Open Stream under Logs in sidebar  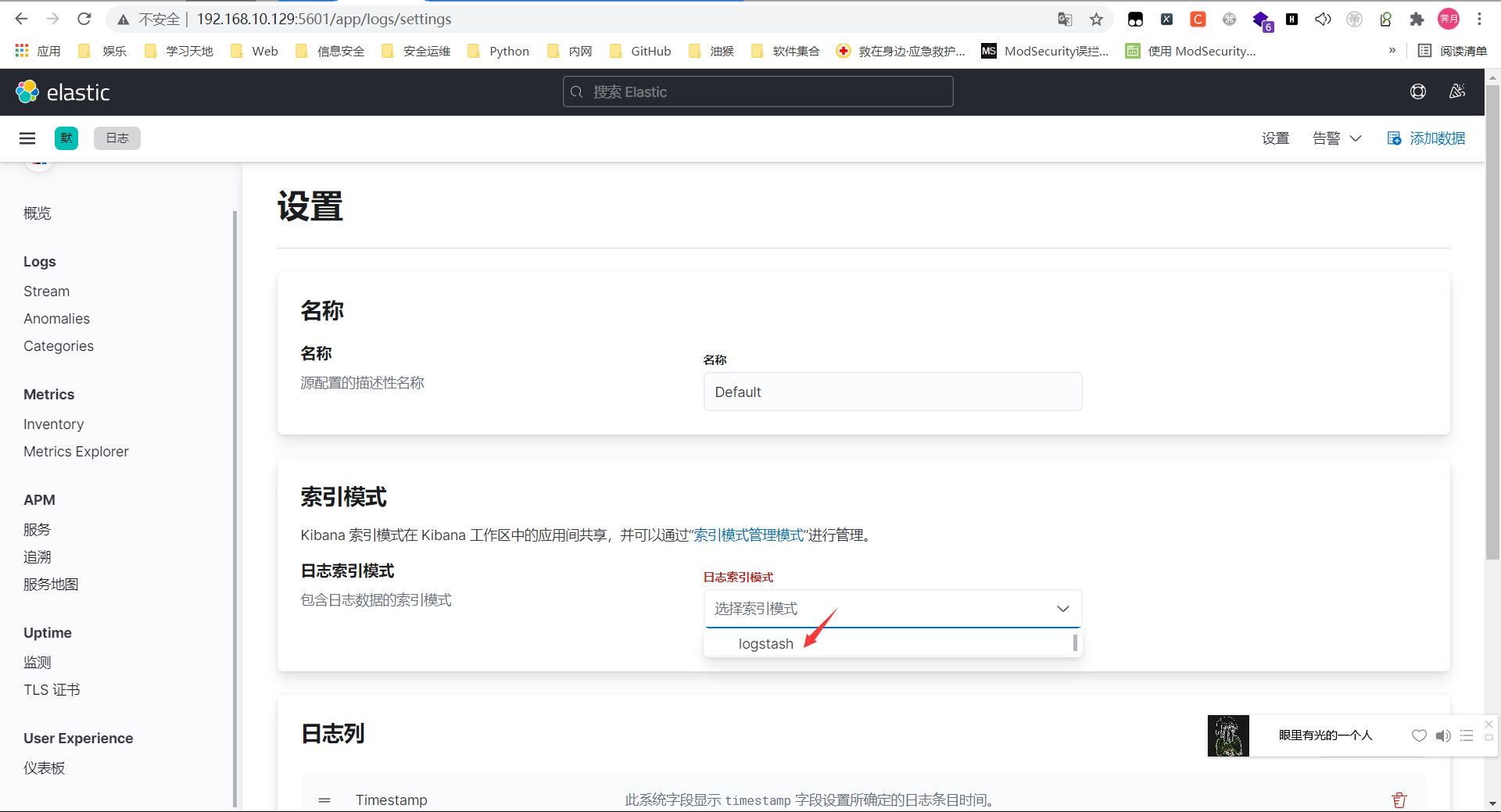[46, 292]
